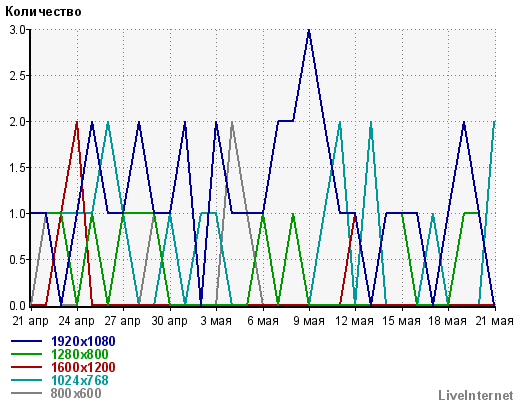Image resolution: width=520 pixels, height=405 pixels.
Task: Click the teal 1024x768 legend line
Action: coord(27,380)
